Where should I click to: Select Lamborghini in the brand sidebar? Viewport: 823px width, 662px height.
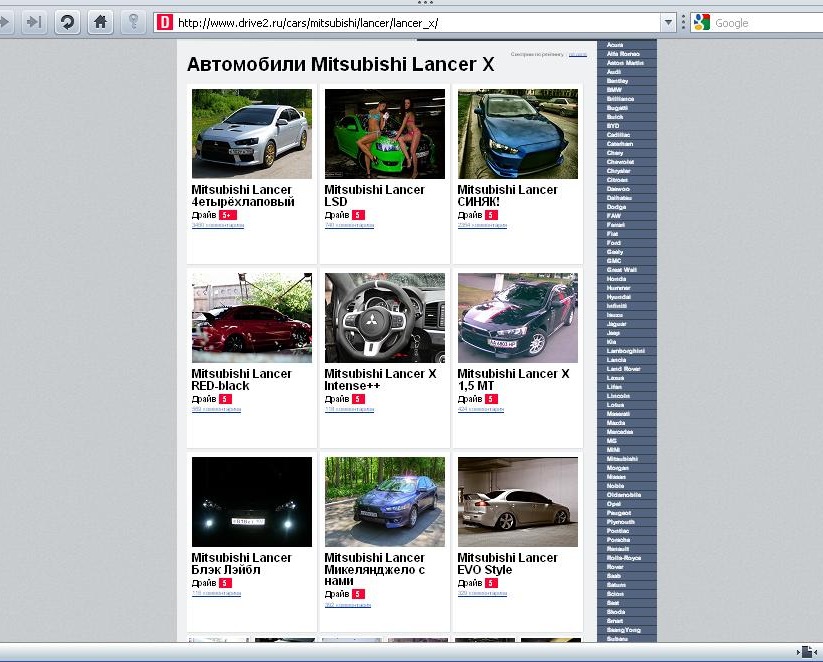626,351
